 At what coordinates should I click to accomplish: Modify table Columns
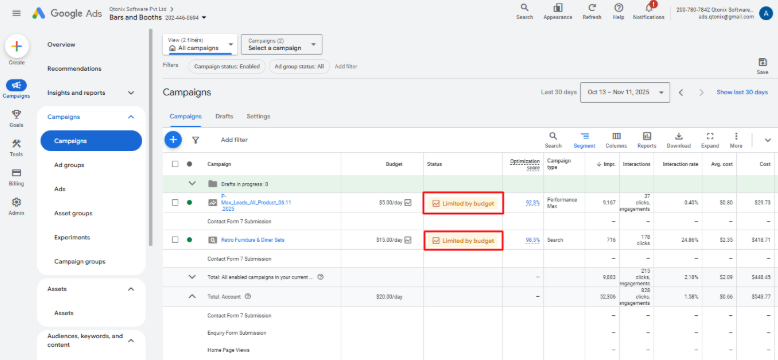(x=616, y=140)
